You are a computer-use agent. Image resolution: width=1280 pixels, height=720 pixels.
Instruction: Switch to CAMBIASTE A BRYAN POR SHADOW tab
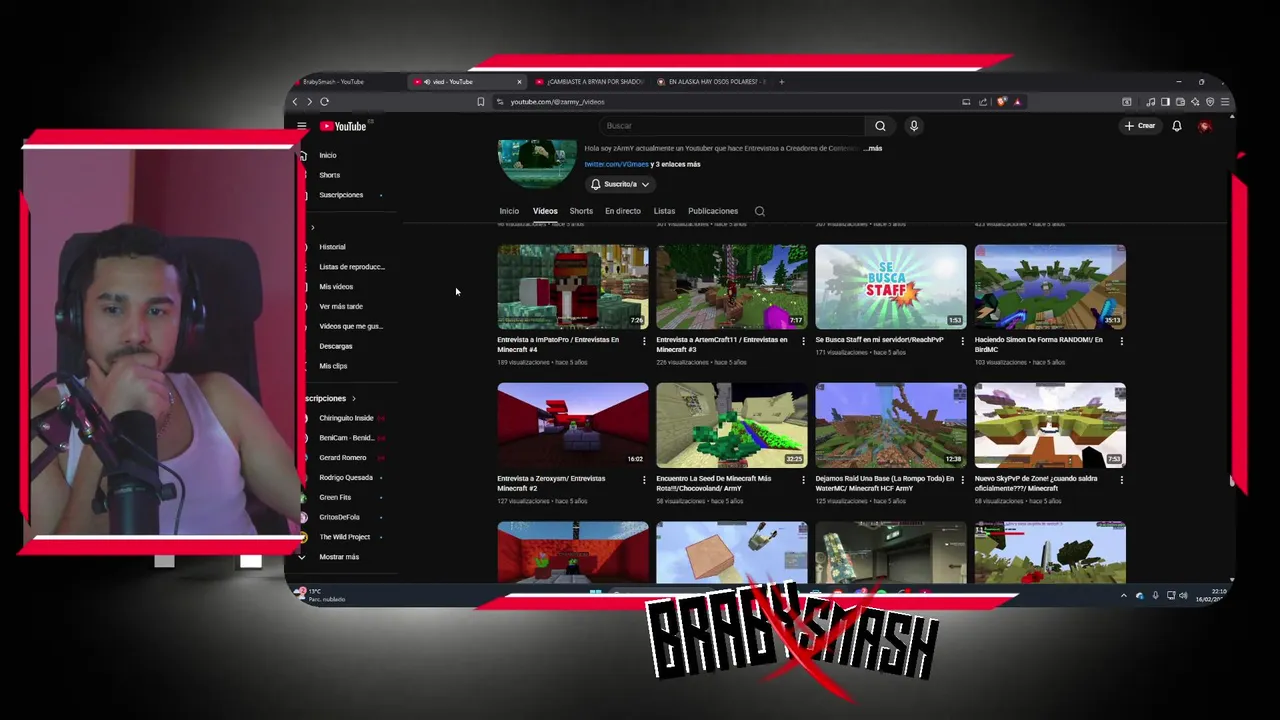[588, 82]
